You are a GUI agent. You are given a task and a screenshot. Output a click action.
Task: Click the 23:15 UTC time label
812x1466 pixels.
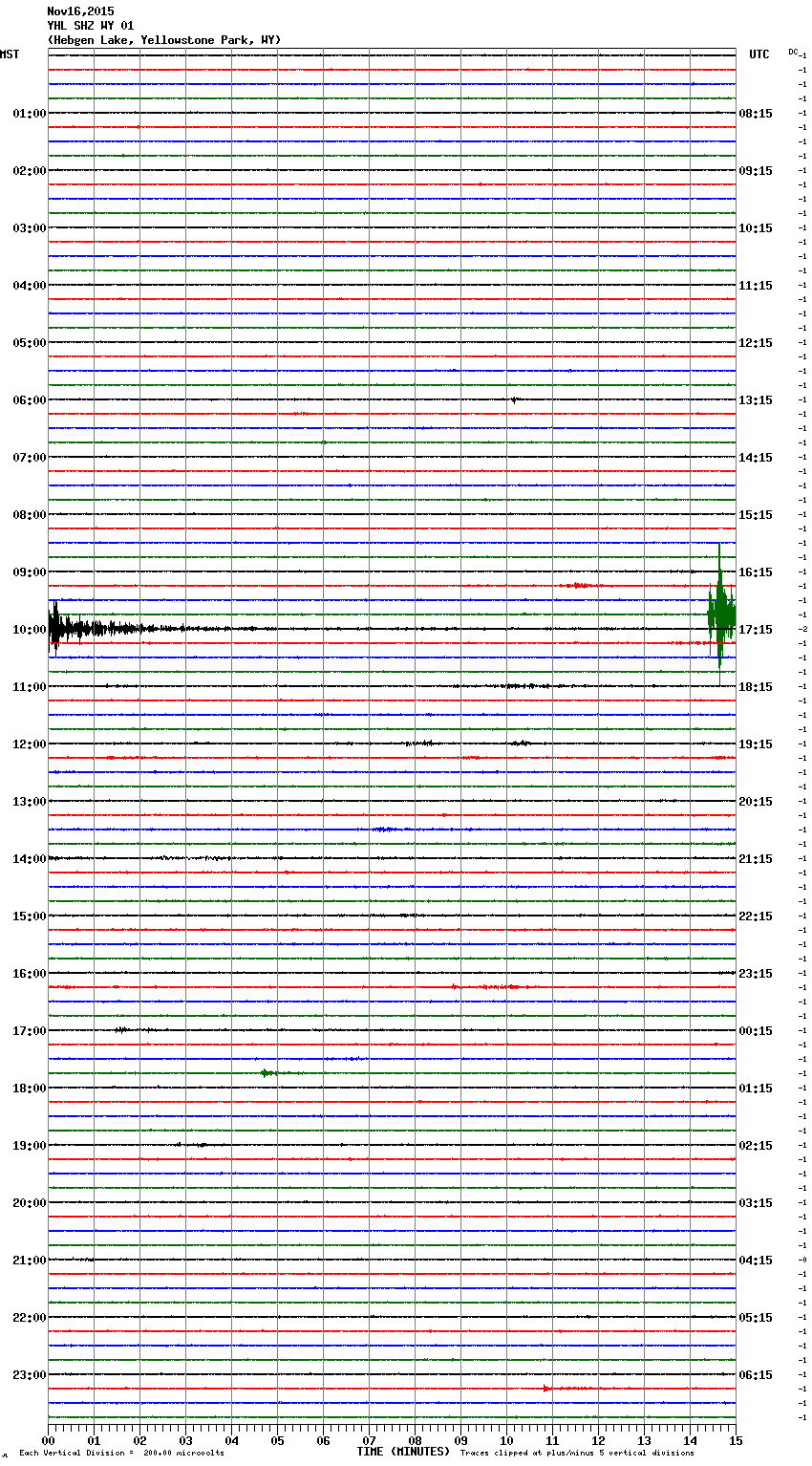756,974
